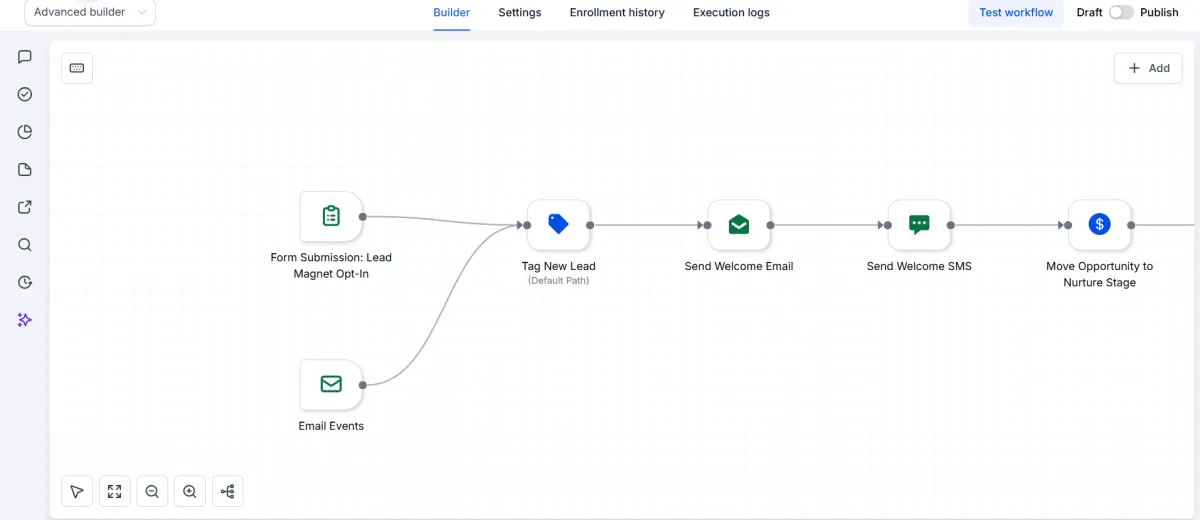The width and height of the screenshot is (1200, 520).
Task: Click the auto-layout tidy nodes icon
Action: pos(228,491)
